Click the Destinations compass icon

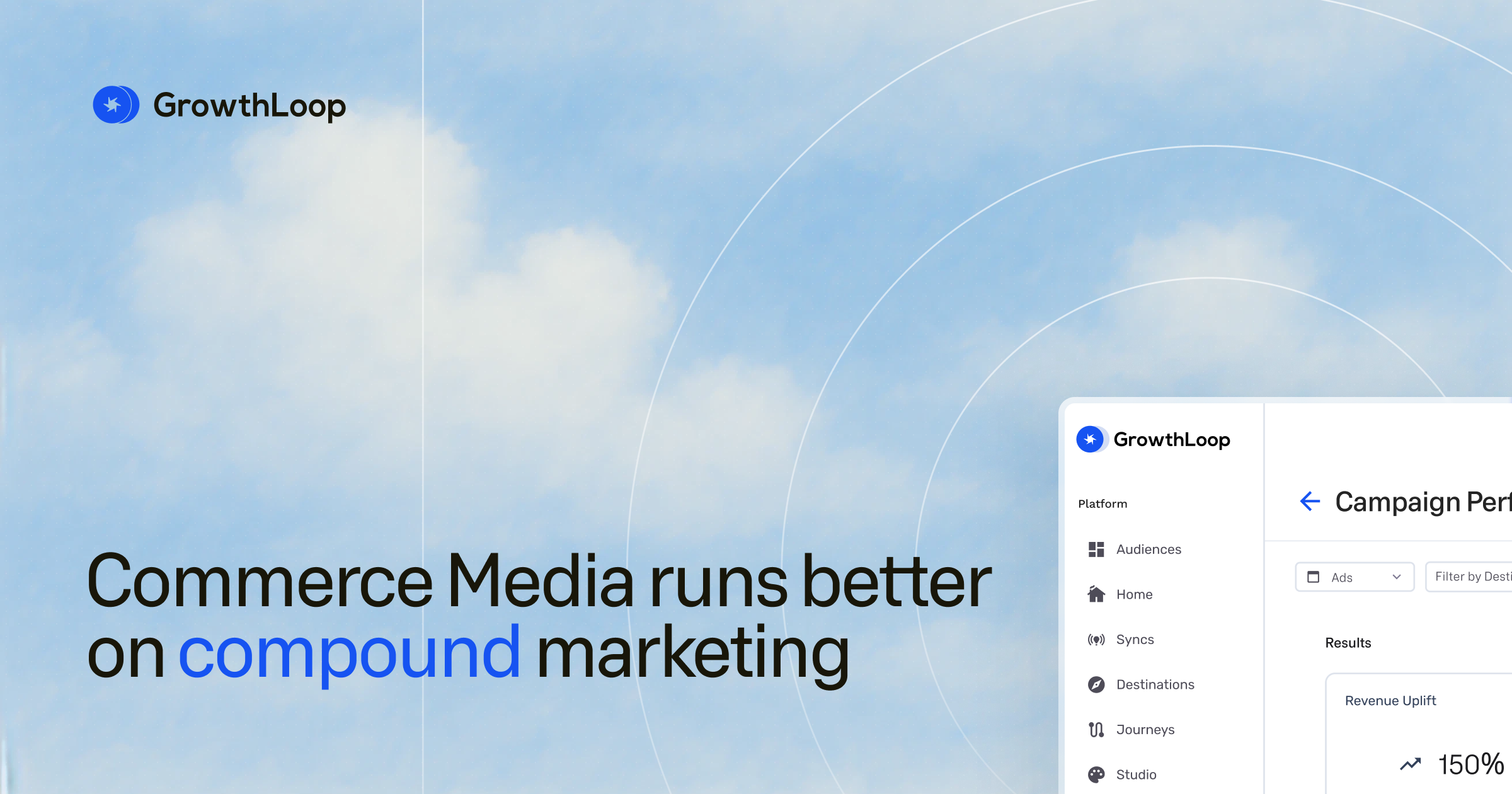coord(1096,684)
